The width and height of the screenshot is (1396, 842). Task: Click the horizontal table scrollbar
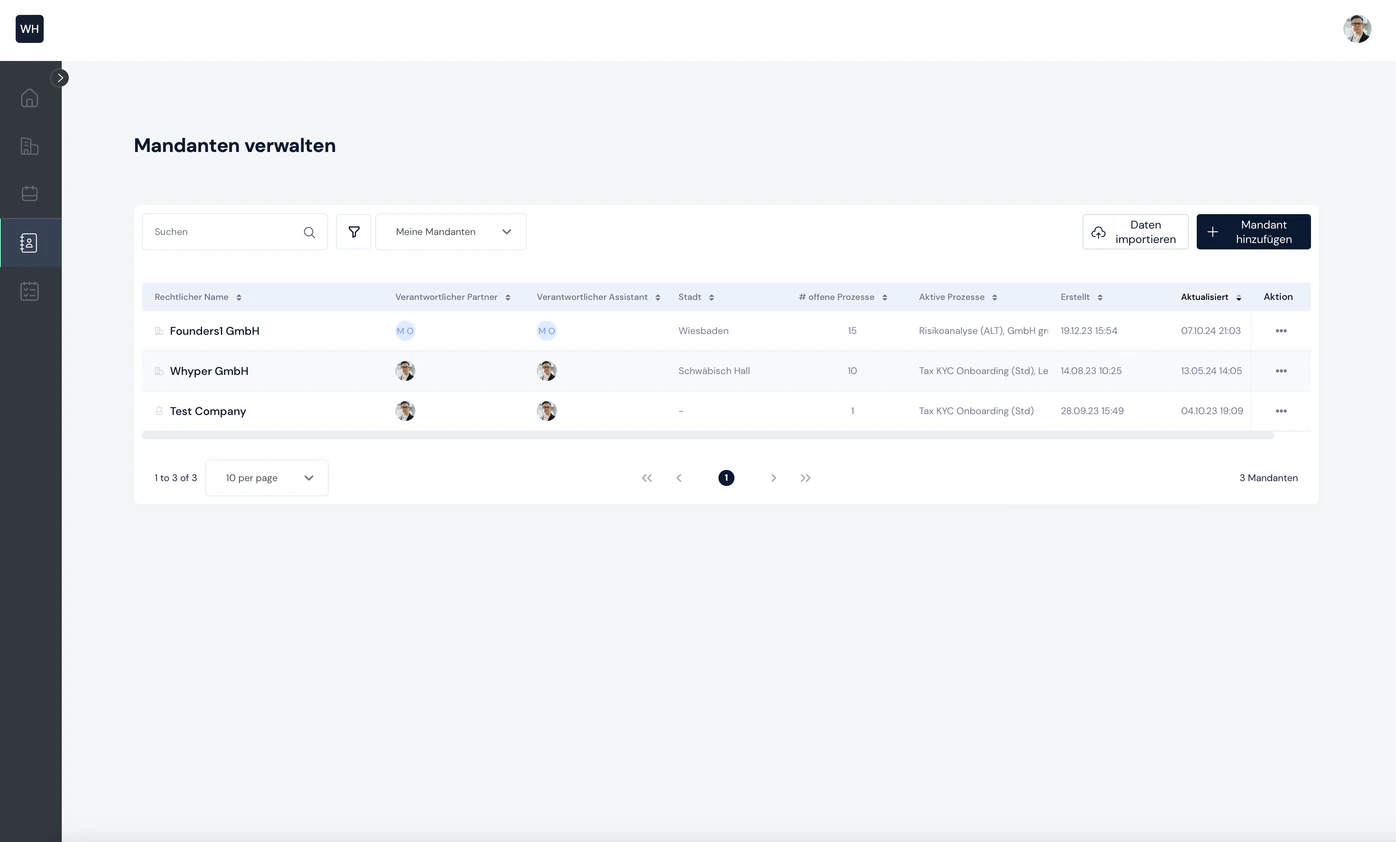tap(708, 435)
